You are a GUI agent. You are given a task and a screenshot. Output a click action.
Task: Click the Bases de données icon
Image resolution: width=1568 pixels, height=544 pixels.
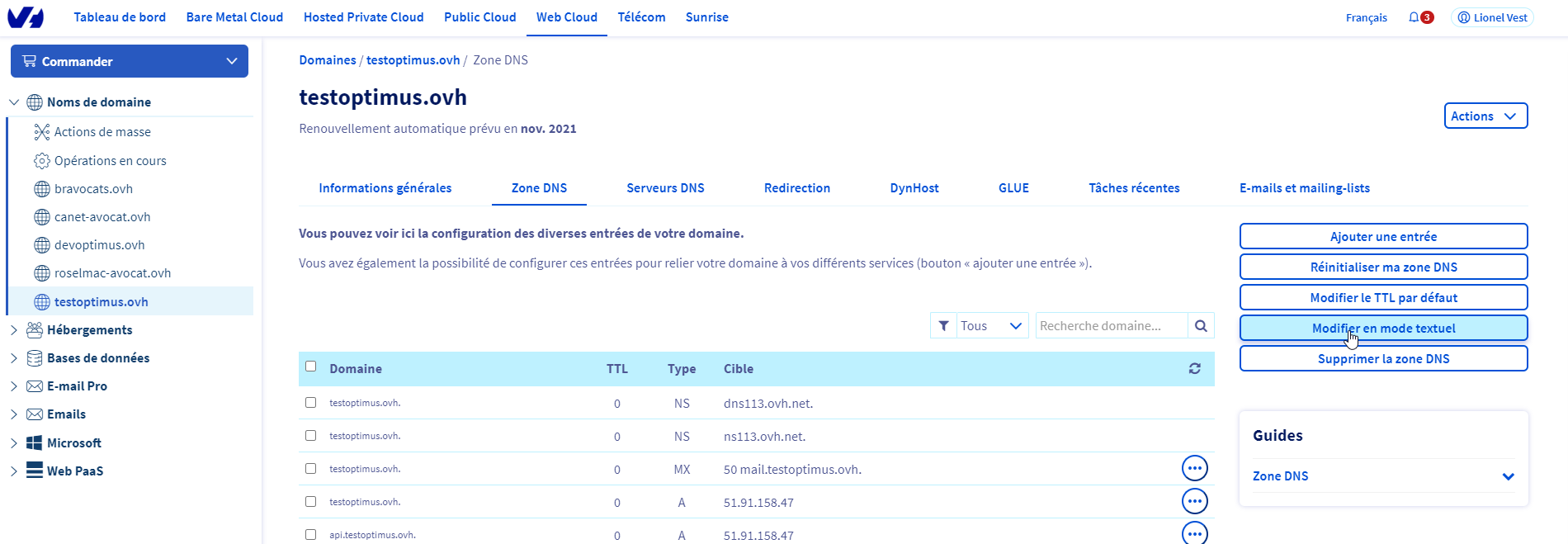pyautogui.click(x=35, y=358)
